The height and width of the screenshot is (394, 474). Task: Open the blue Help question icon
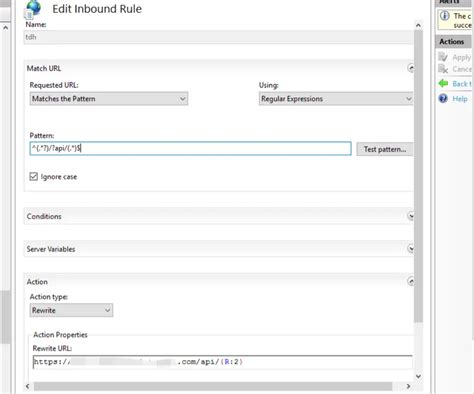(443, 98)
